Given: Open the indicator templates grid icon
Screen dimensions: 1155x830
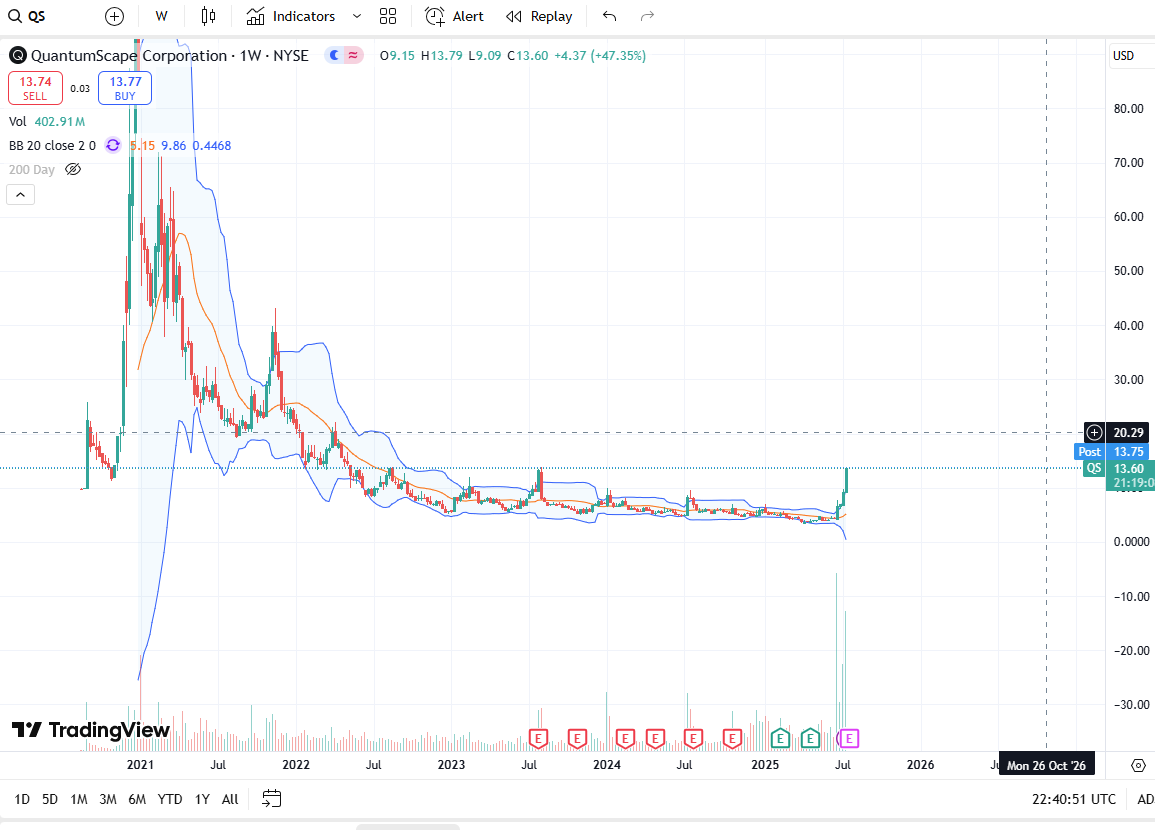Looking at the screenshot, I should 388,16.
